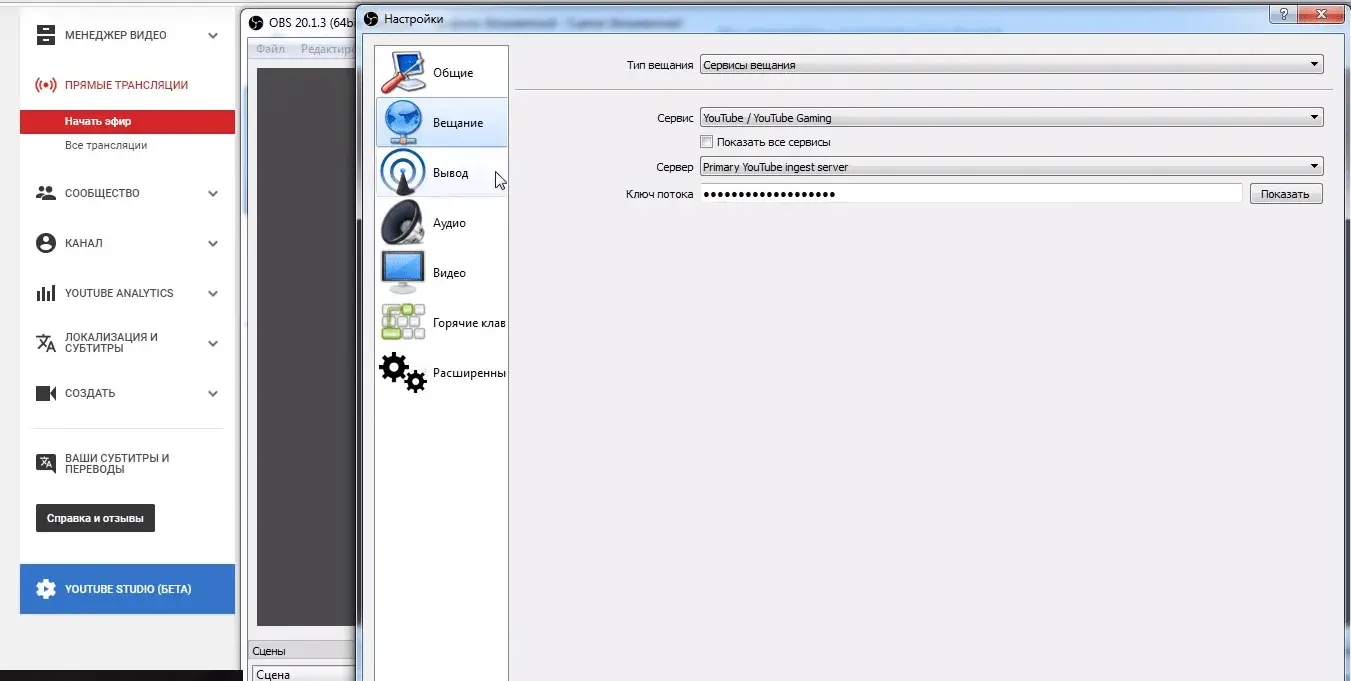
Task: Open the Файл menu in OBS window
Action: (x=270, y=49)
